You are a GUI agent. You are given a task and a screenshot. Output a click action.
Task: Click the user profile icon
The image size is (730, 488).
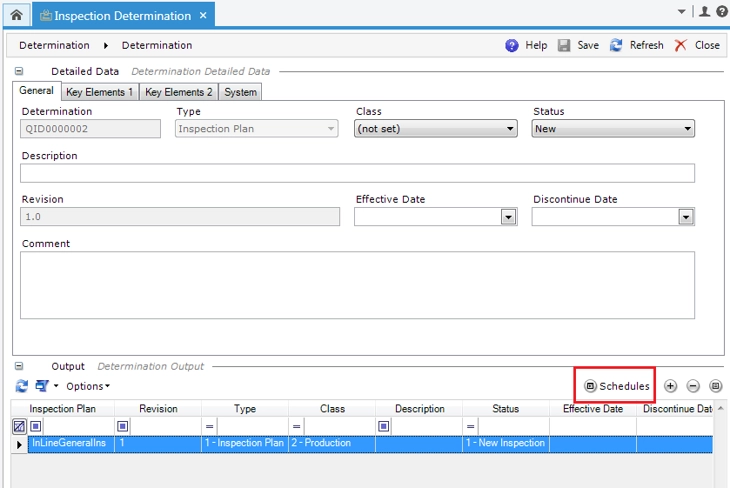[705, 12]
